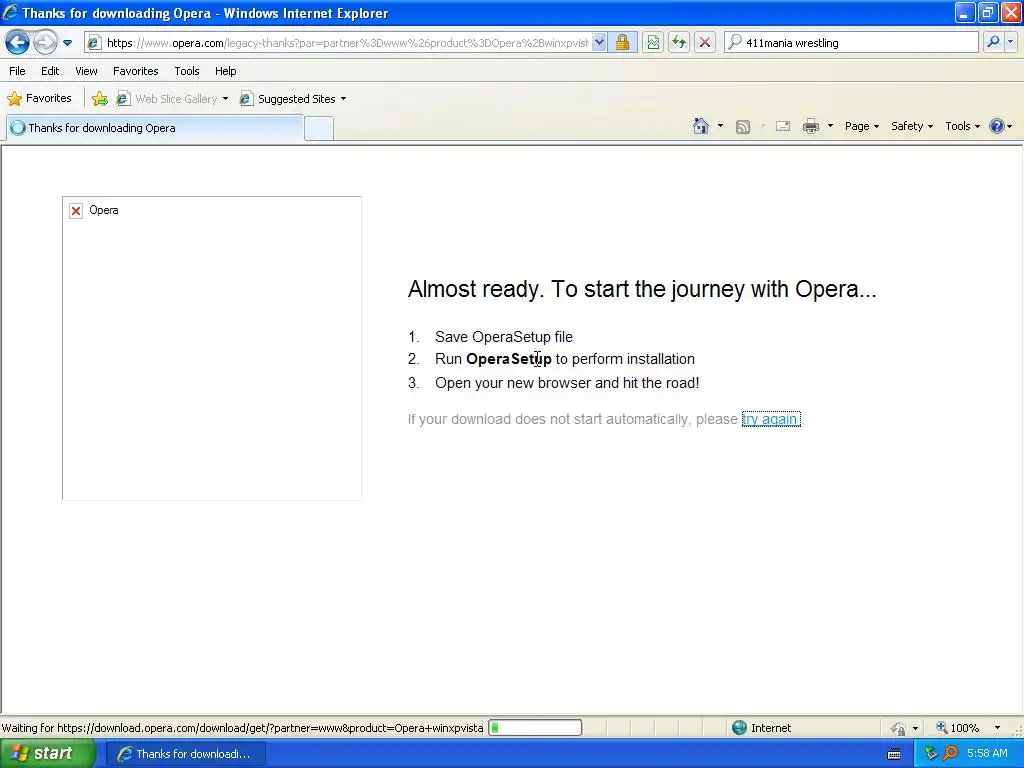Open the View menu
This screenshot has height=768, width=1024.
(x=86, y=71)
